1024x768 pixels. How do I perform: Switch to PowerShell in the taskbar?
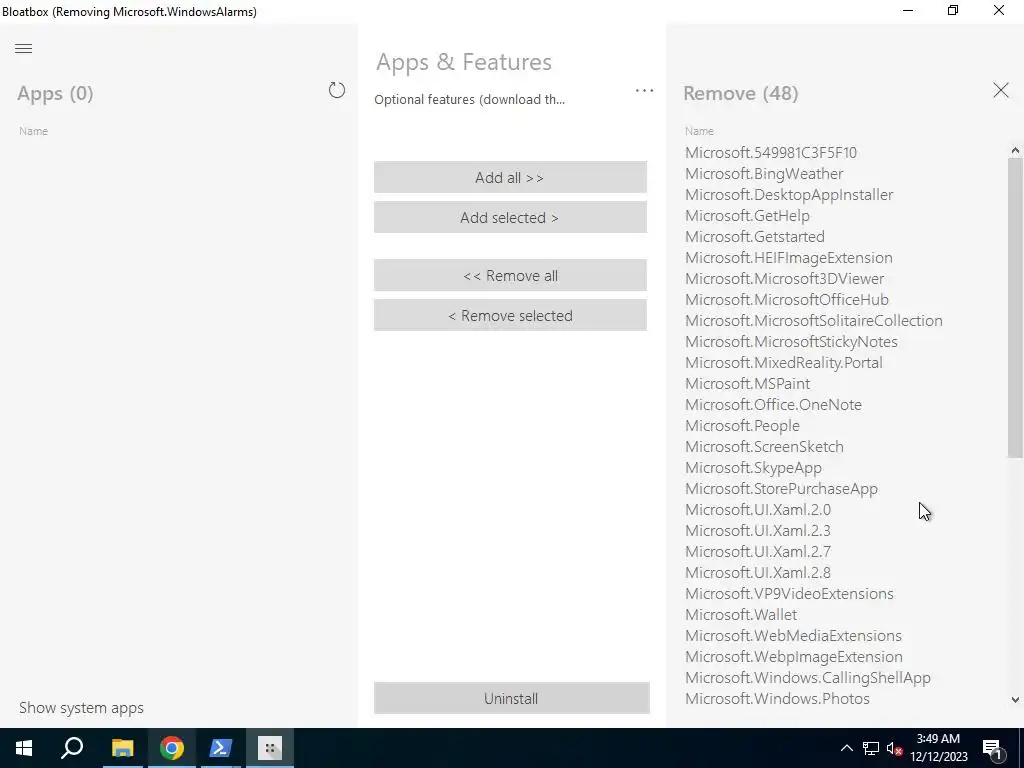[220, 748]
